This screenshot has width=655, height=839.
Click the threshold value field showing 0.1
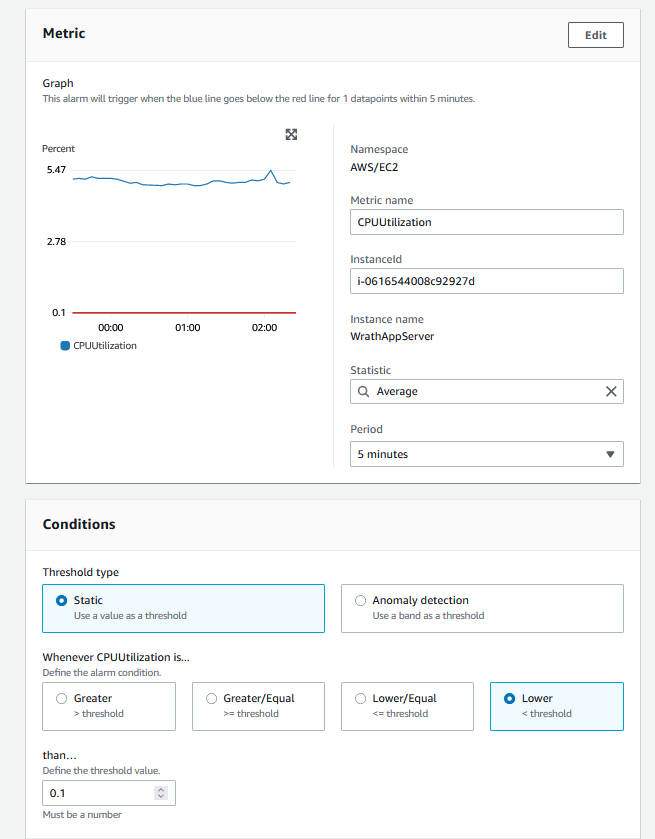(x=95, y=793)
